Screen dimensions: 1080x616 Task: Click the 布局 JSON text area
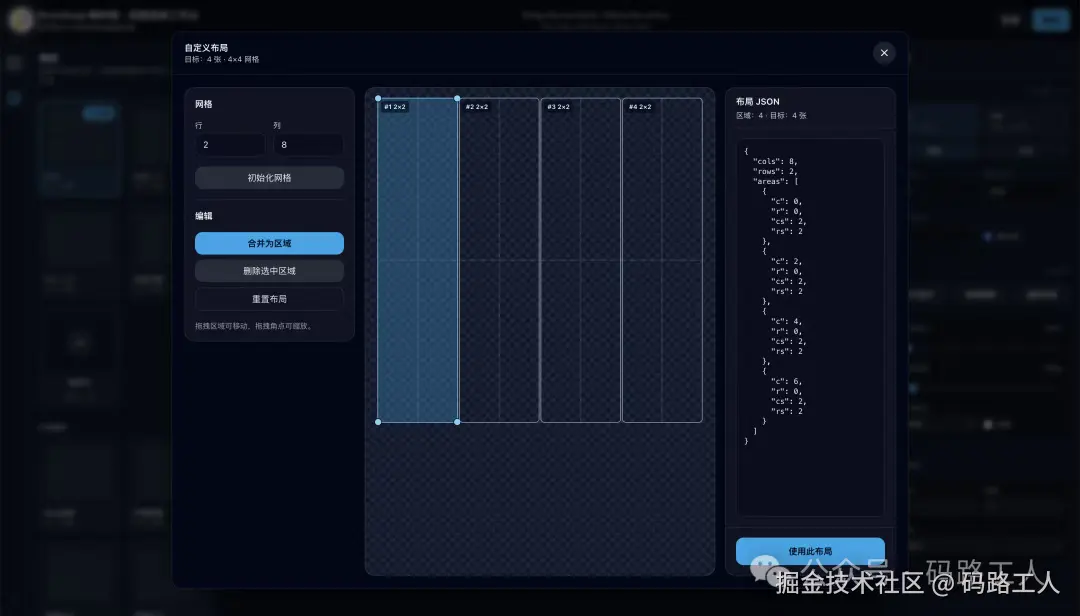point(810,327)
